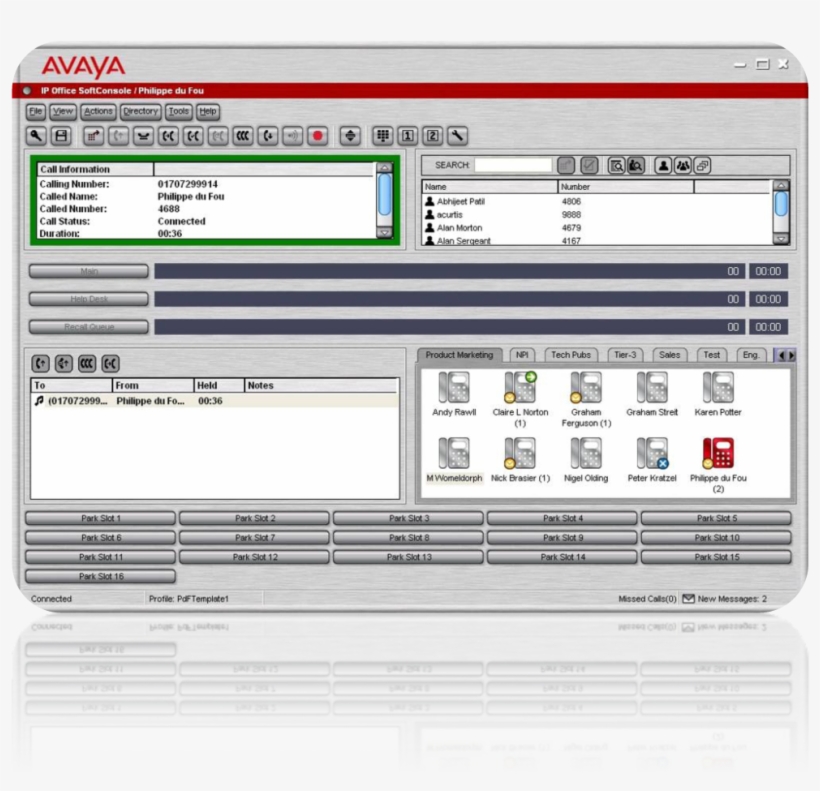The image size is (820, 791).
Task: Toggle the panel expand/collapse toolbar icon
Action: [x=350, y=136]
